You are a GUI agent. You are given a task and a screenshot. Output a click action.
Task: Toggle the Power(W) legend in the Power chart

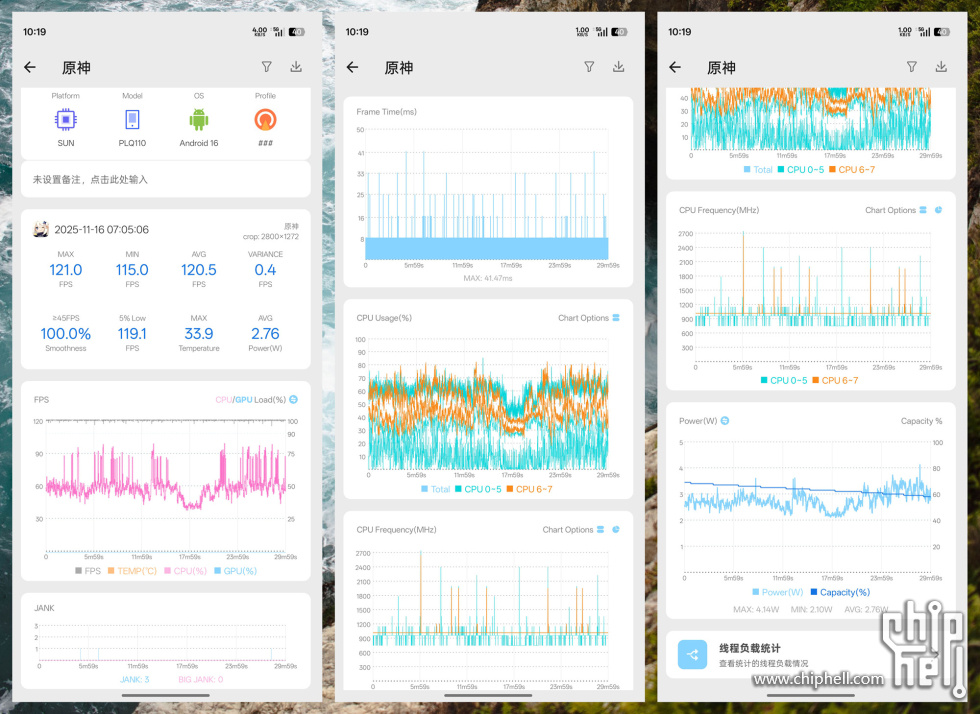click(778, 592)
